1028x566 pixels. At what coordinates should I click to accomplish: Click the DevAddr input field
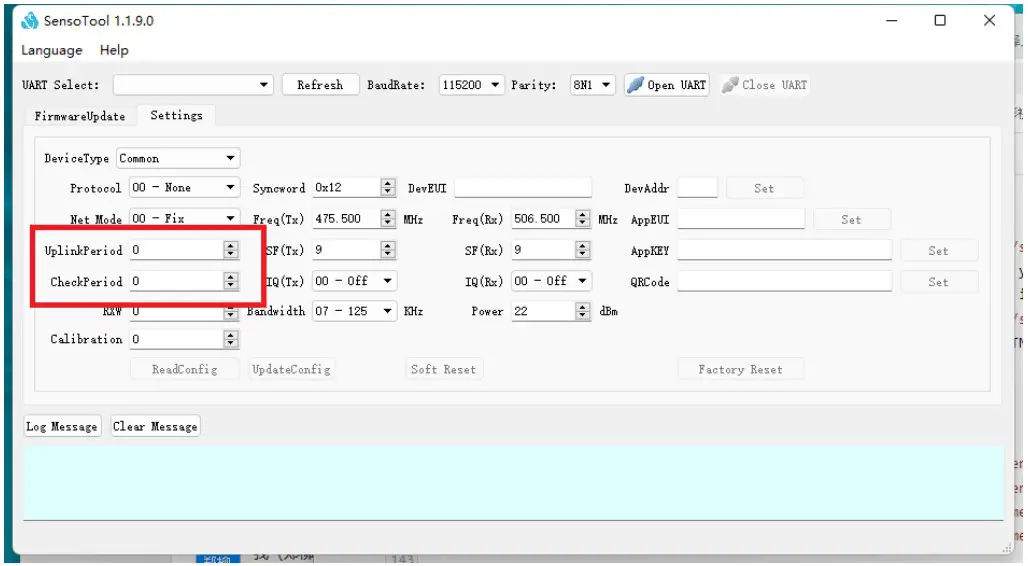pyautogui.click(x=698, y=188)
